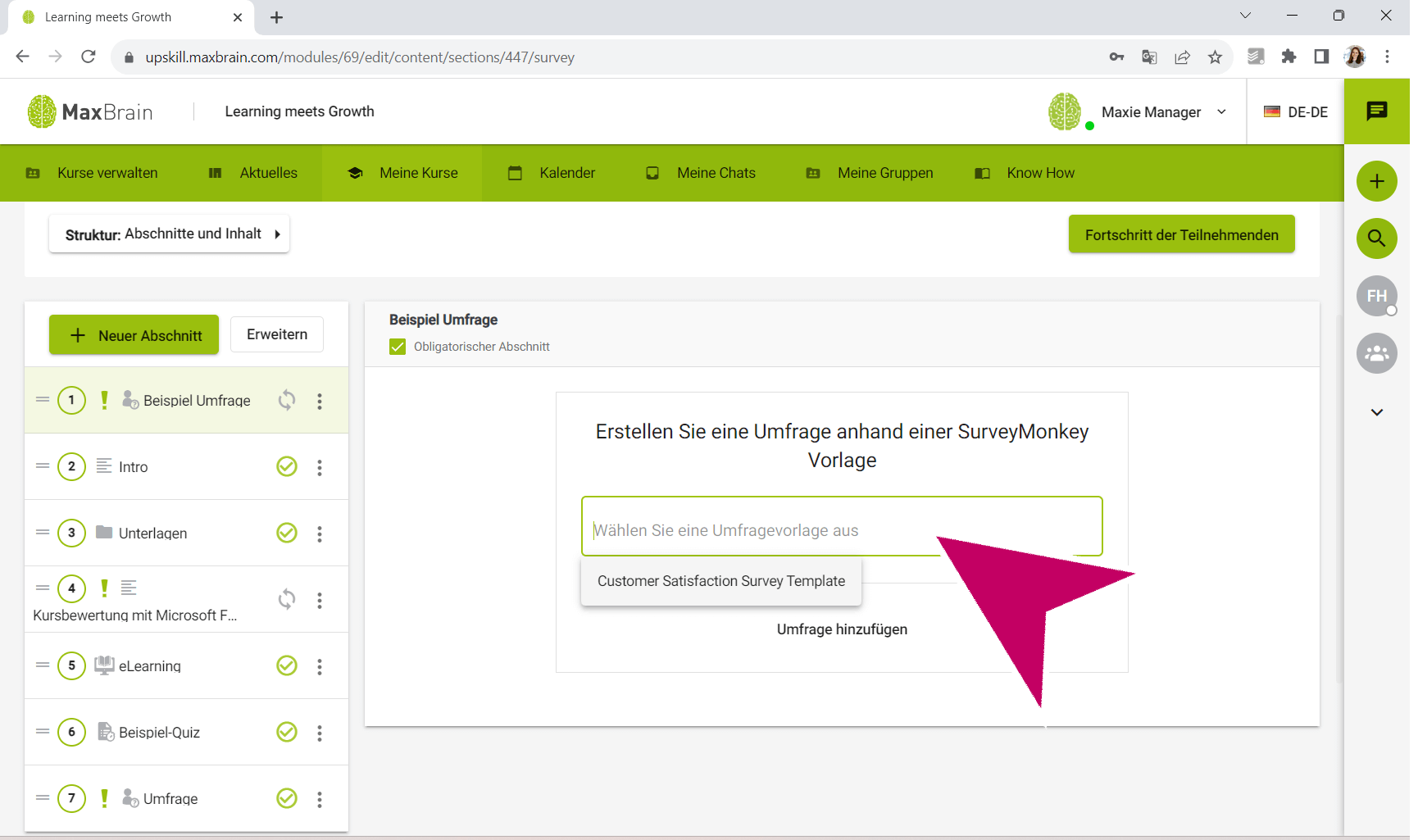This screenshot has height=840, width=1418.
Task: Open saved passwords key icon
Action: point(1116,57)
